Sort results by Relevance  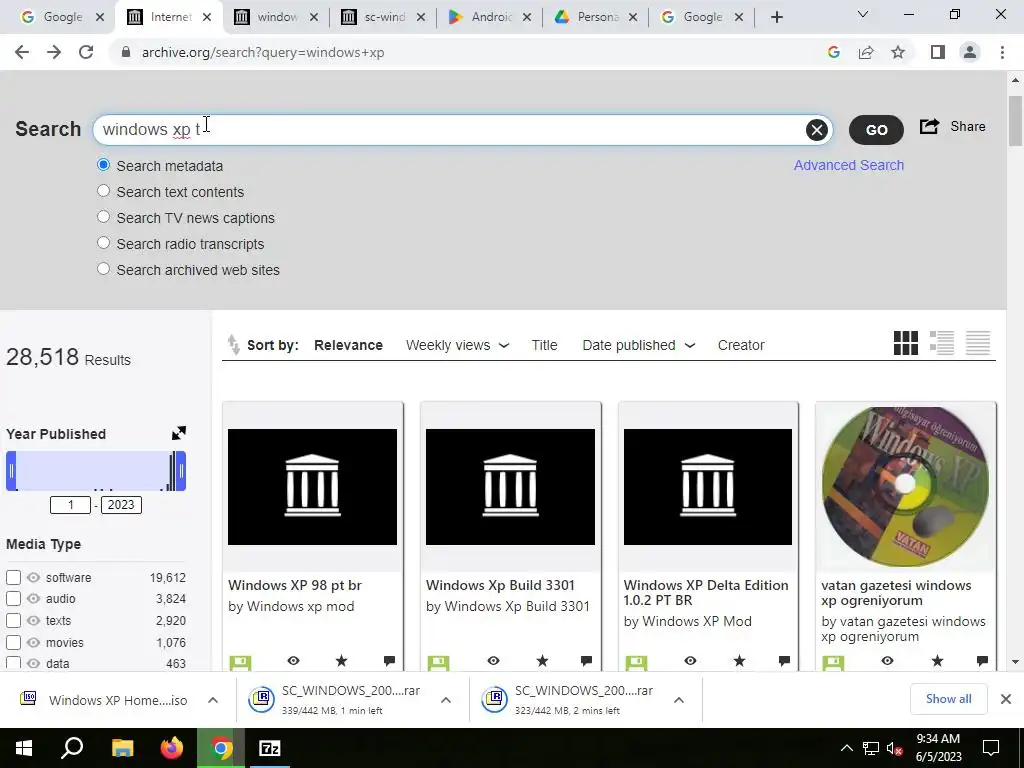coord(348,345)
